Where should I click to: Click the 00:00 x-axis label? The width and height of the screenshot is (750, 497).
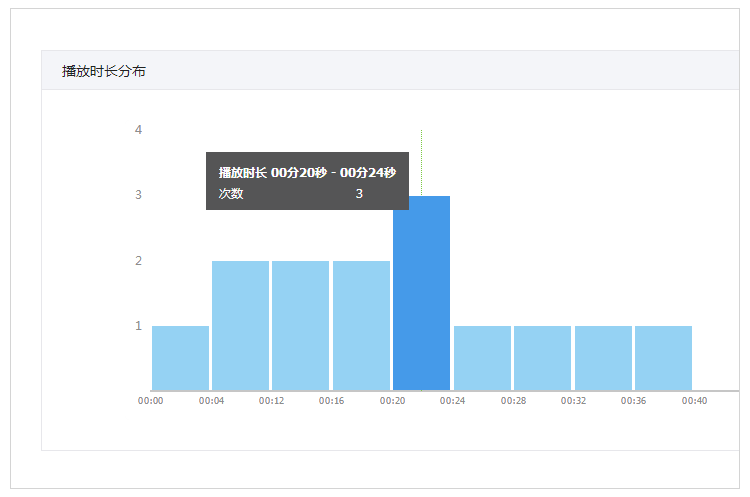(x=151, y=401)
